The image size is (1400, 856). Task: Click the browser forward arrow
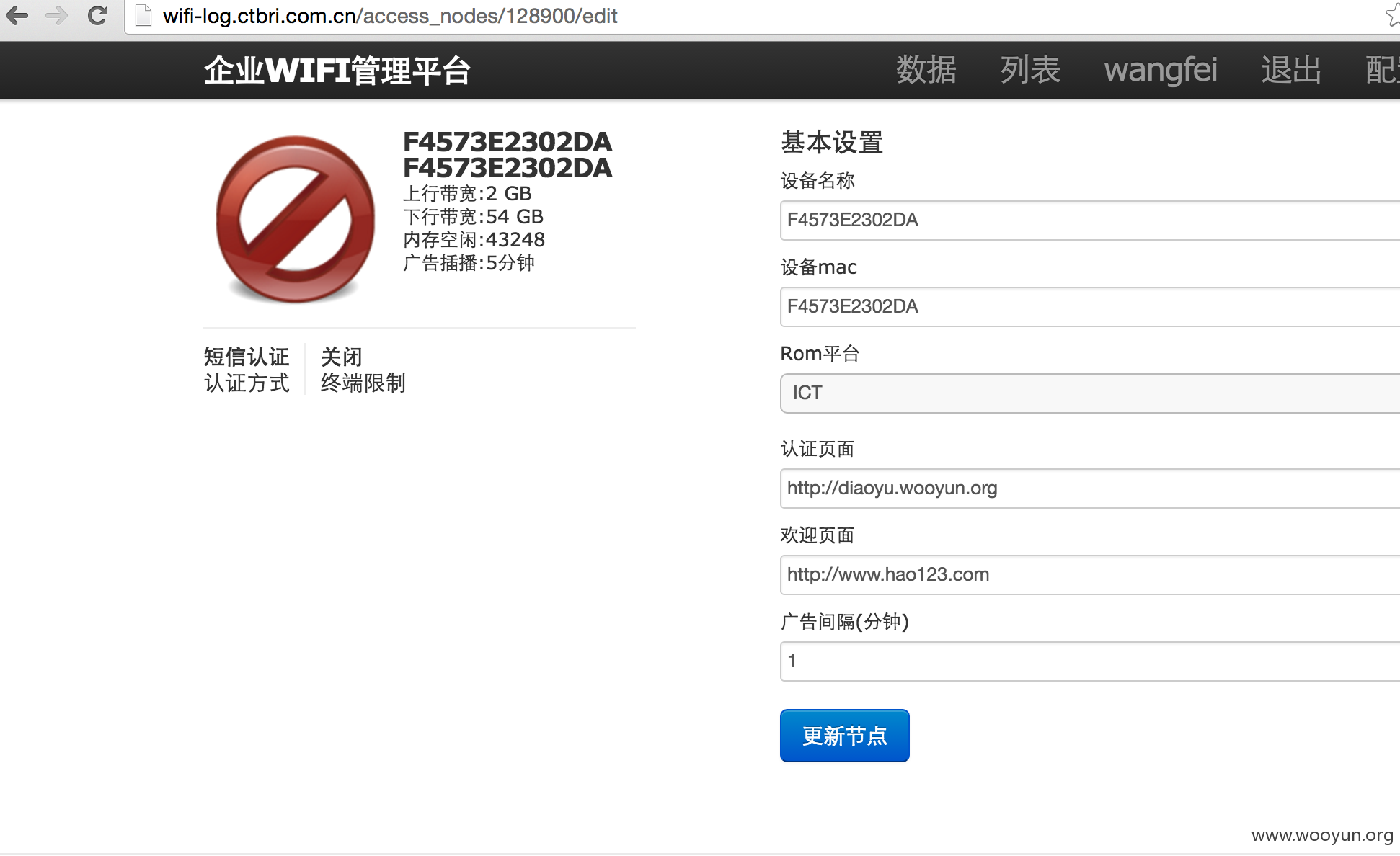point(56,15)
